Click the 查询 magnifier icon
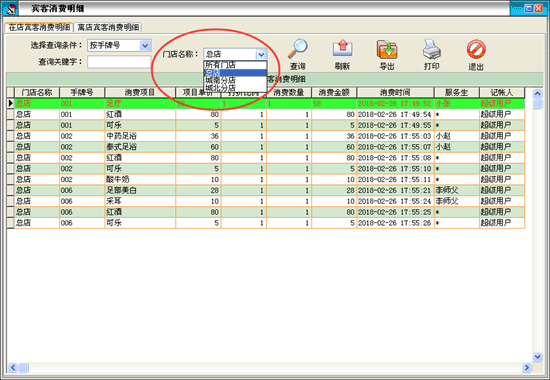Screen dimensions: 550x380 298,49
